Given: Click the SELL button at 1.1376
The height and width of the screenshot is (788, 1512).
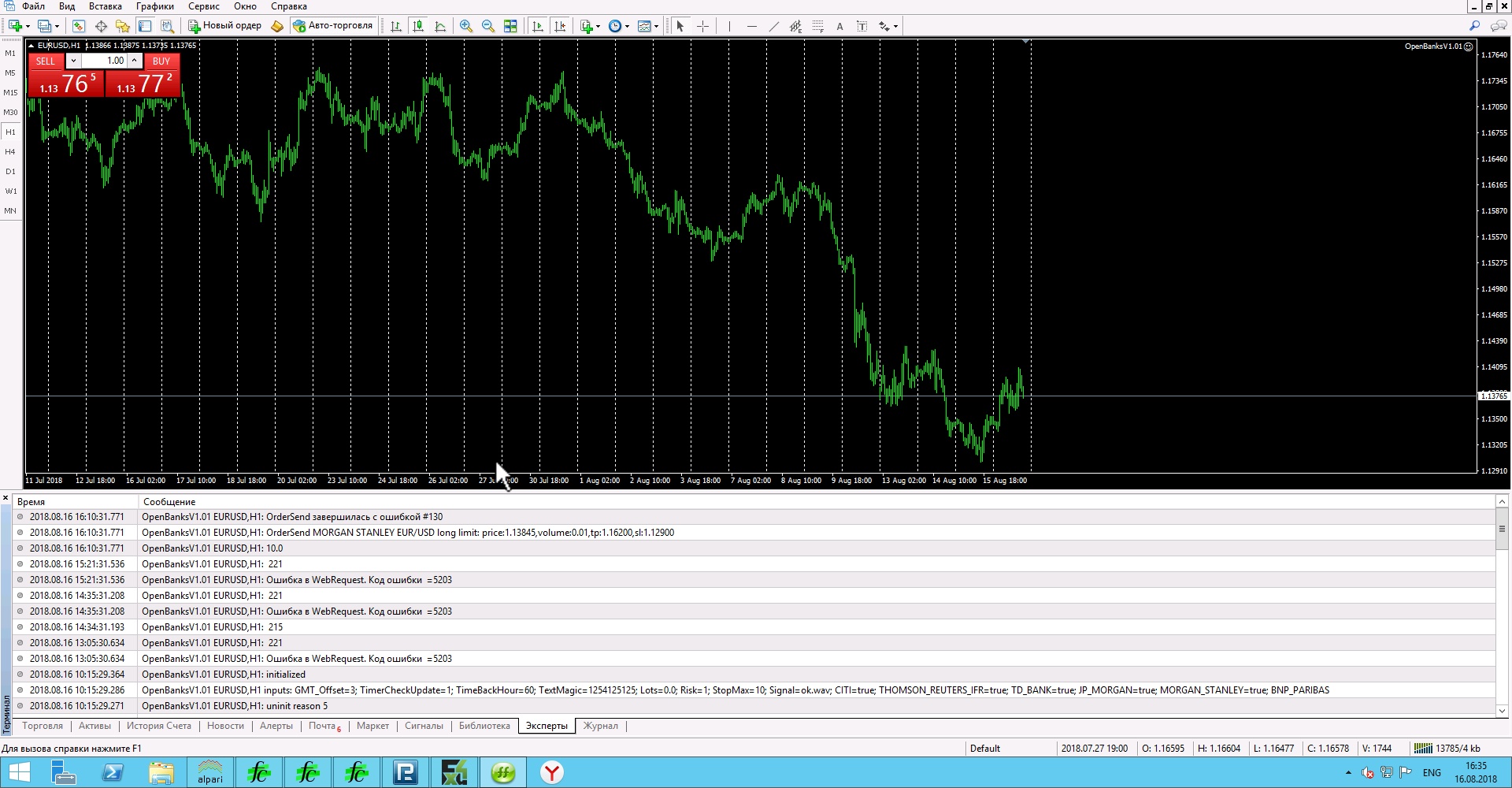Looking at the screenshot, I should (65, 83).
